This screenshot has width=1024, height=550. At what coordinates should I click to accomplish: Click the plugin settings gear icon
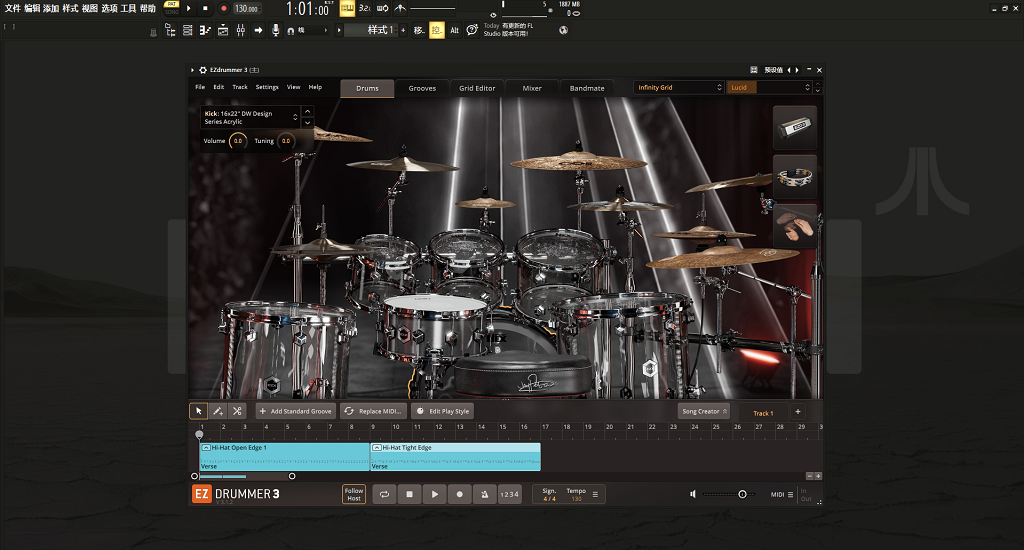[x=203, y=70]
